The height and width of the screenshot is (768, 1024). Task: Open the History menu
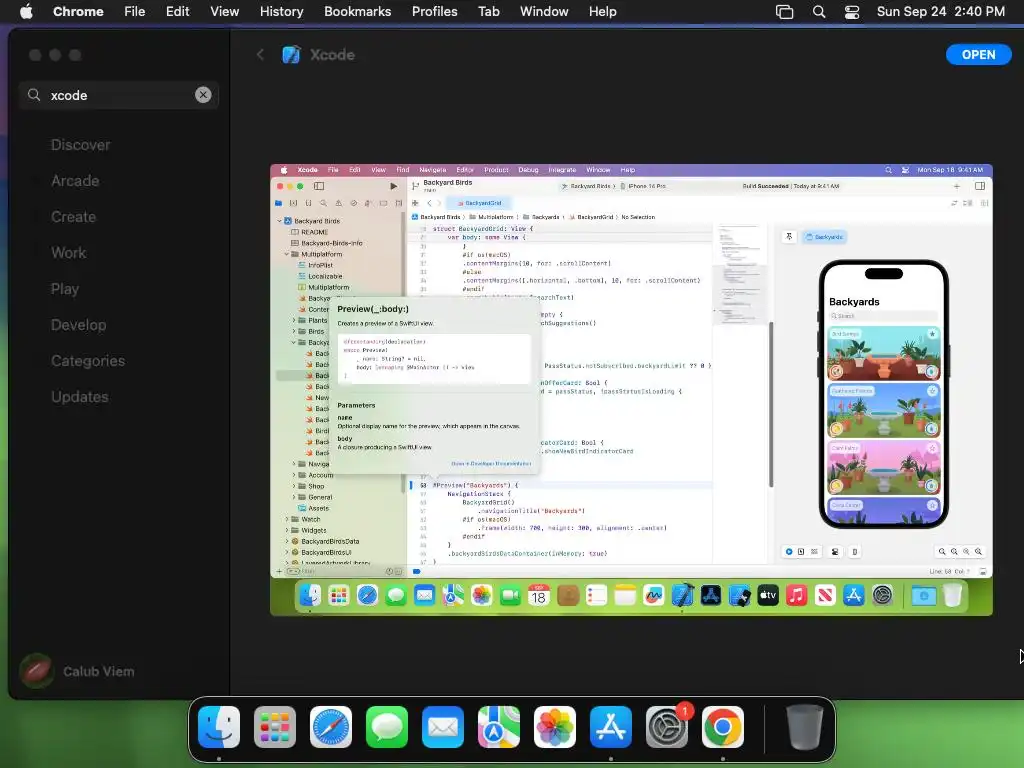pos(281,11)
